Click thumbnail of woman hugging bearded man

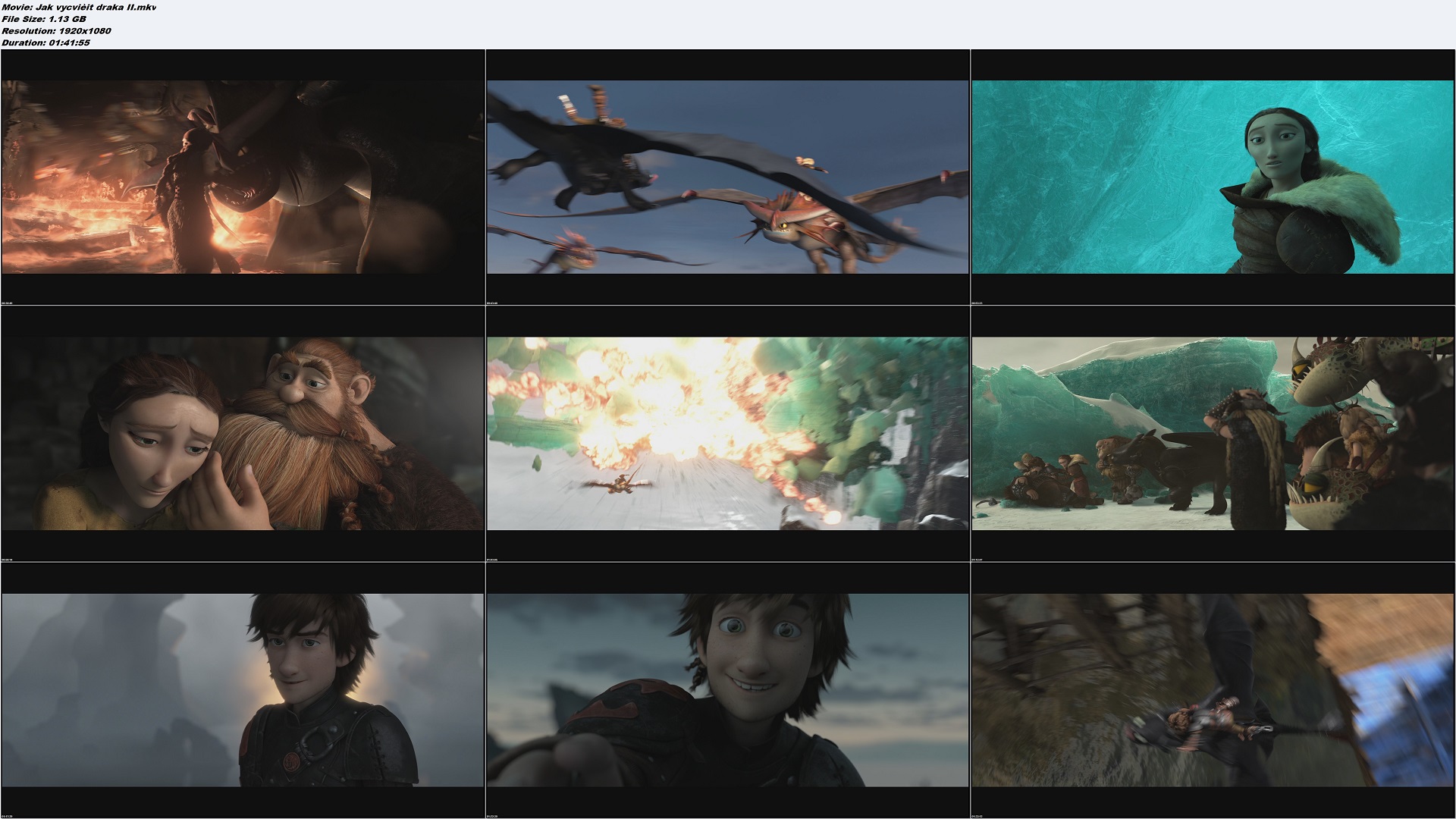243,433
